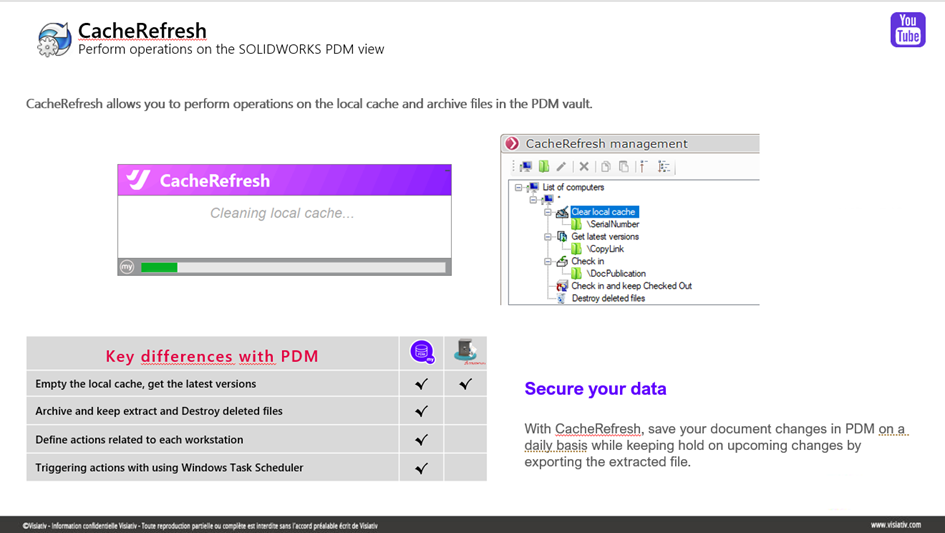Collapse the Get latest versions node
The height and width of the screenshot is (533, 945).
[548, 237]
